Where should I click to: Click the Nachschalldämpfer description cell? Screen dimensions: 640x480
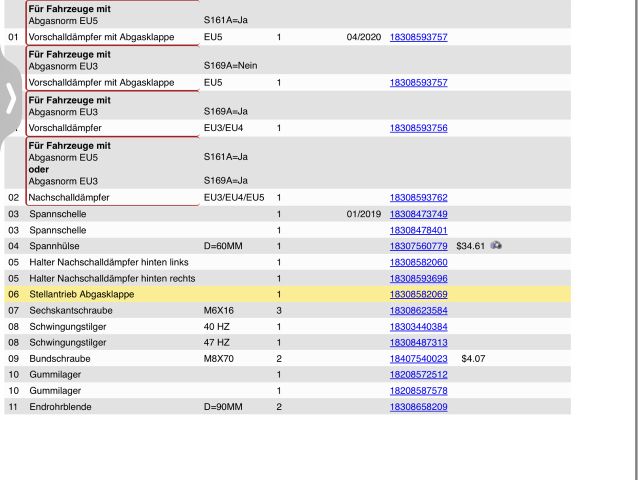pyautogui.click(x=69, y=198)
